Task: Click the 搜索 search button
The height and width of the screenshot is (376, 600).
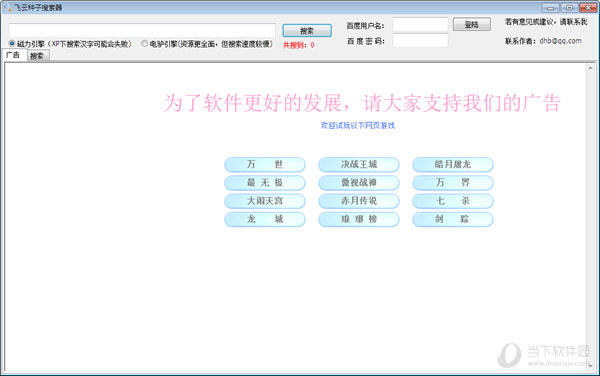Action: (x=307, y=31)
